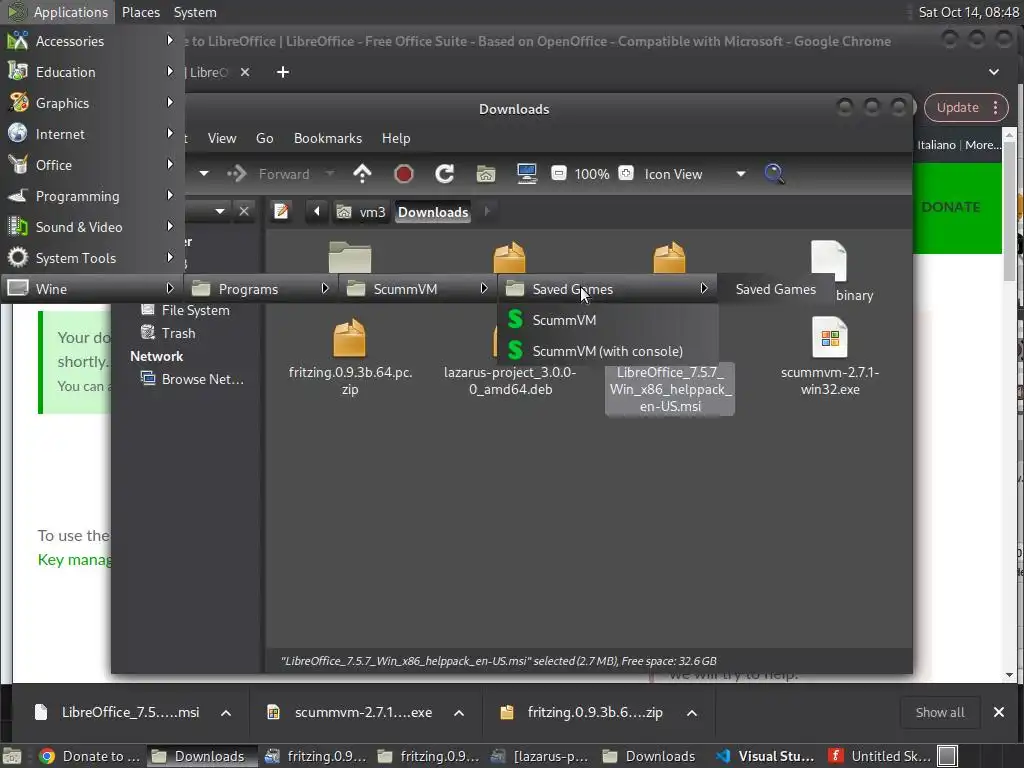1024x768 pixels.
Task: Click Show all downloads button
Action: (940, 712)
